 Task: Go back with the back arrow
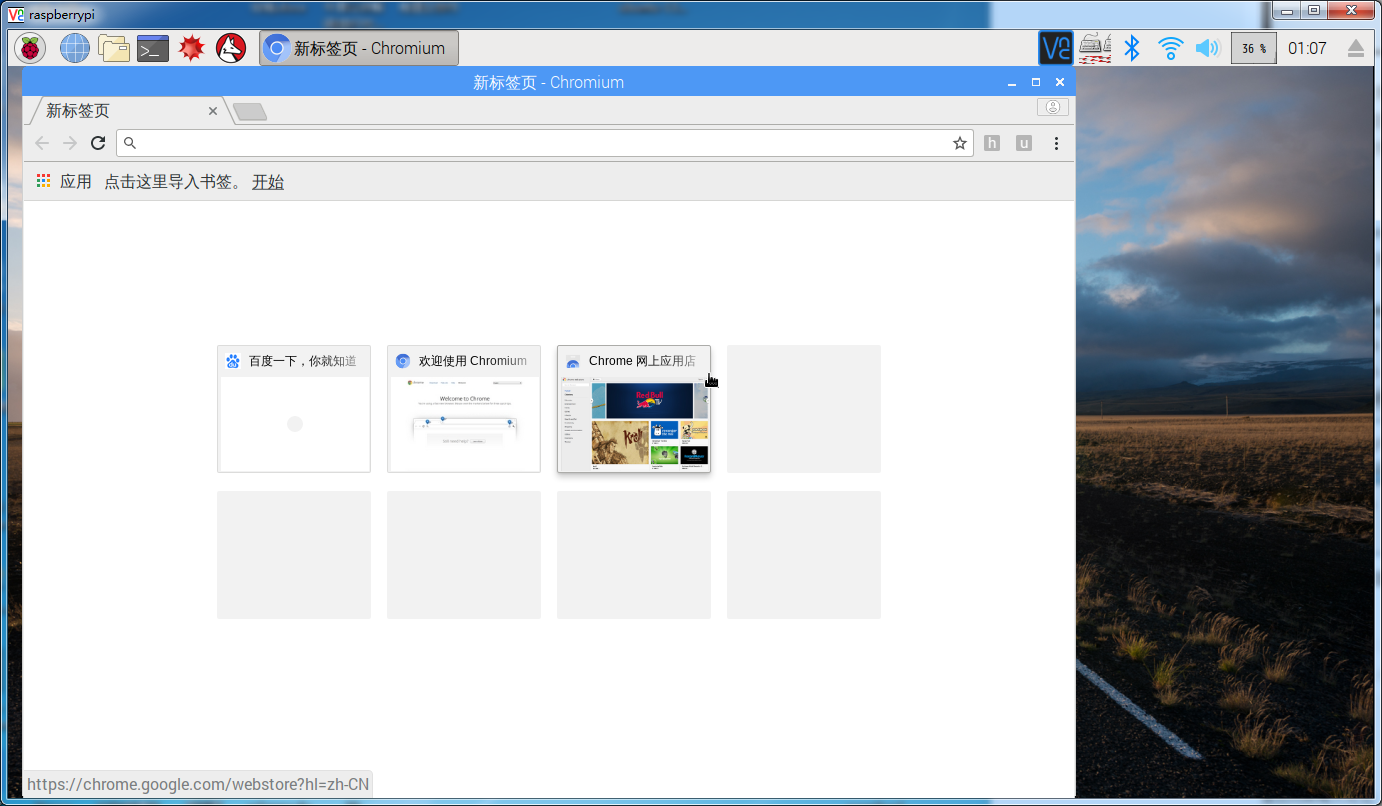coord(42,143)
